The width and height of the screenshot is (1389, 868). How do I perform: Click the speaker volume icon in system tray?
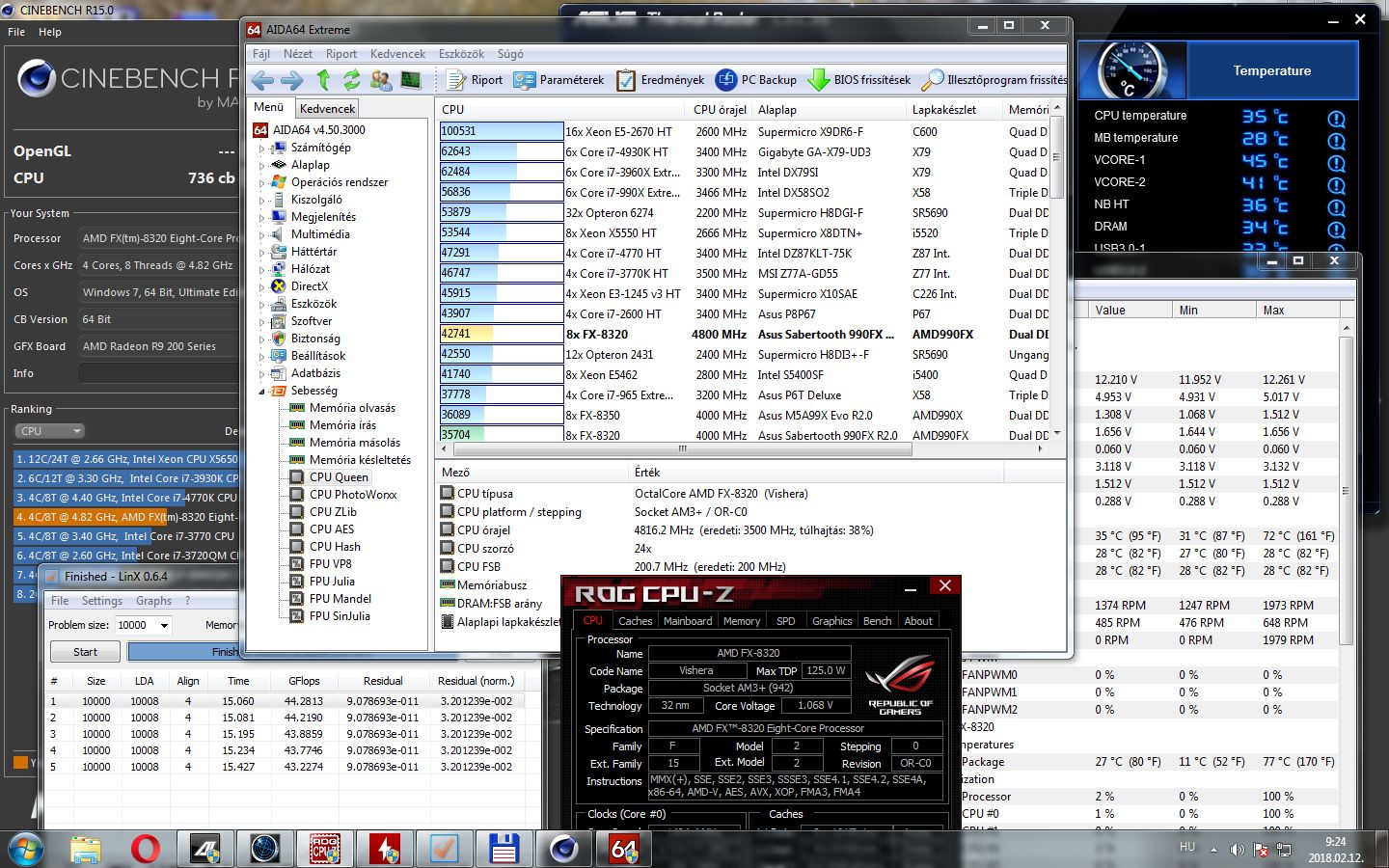[1237, 850]
